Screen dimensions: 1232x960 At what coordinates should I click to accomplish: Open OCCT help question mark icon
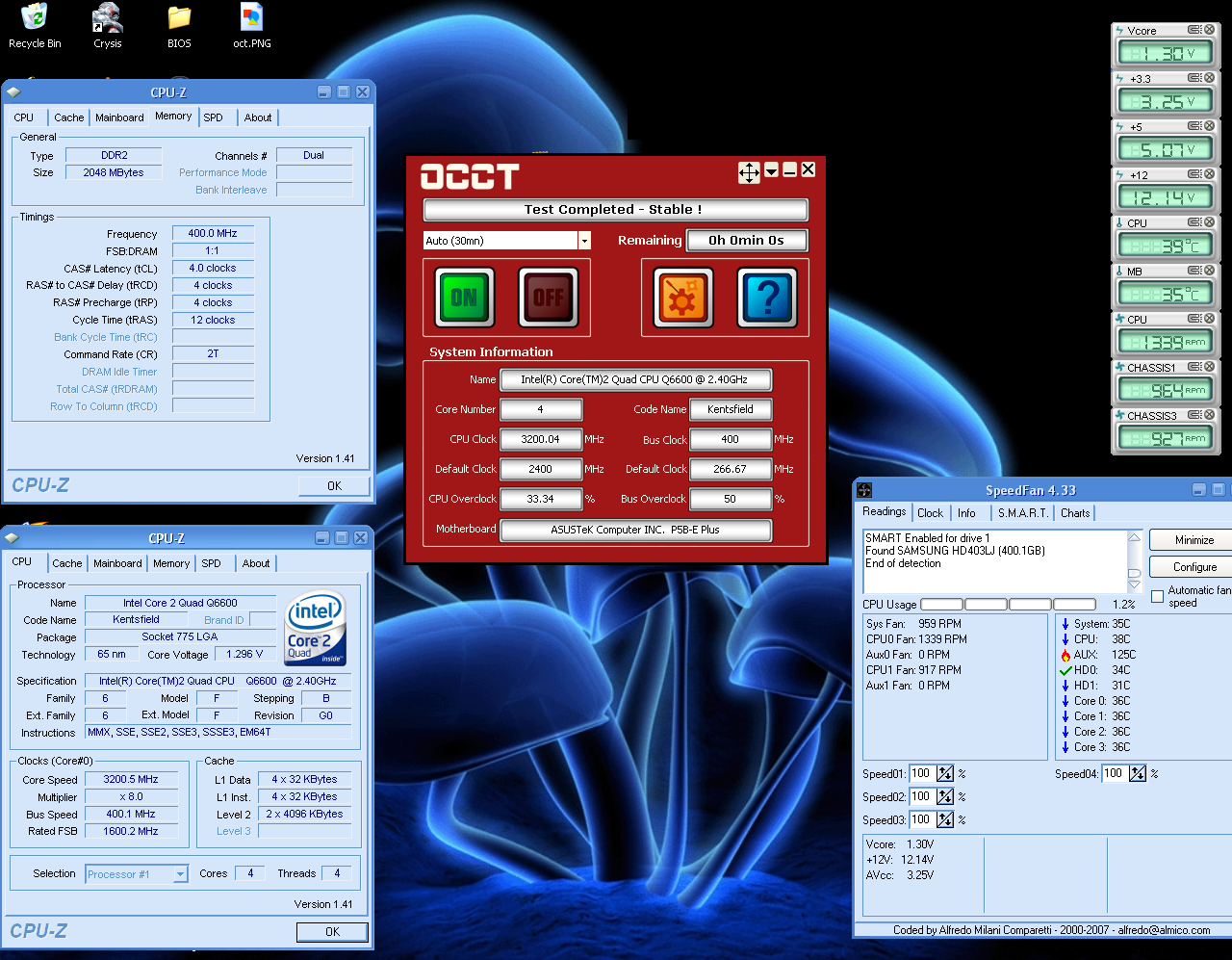[767, 298]
